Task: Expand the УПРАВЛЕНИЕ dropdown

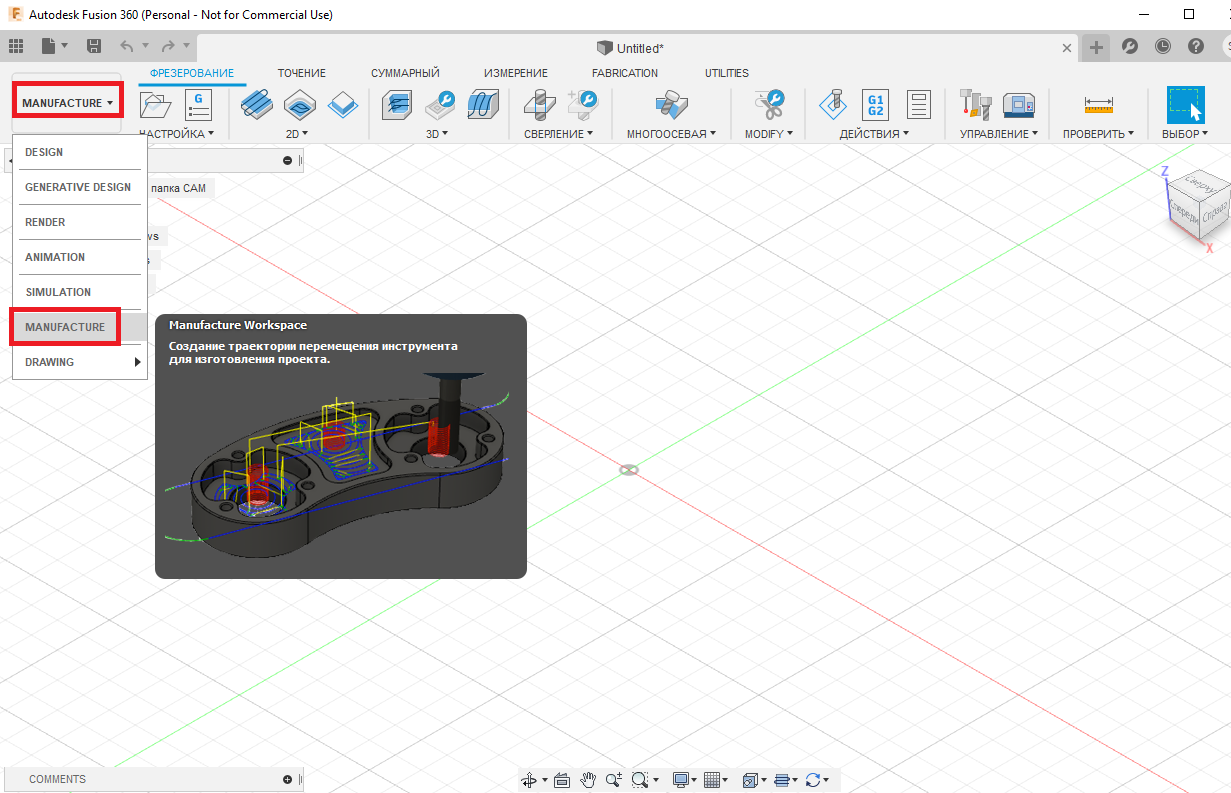Action: click(999, 133)
